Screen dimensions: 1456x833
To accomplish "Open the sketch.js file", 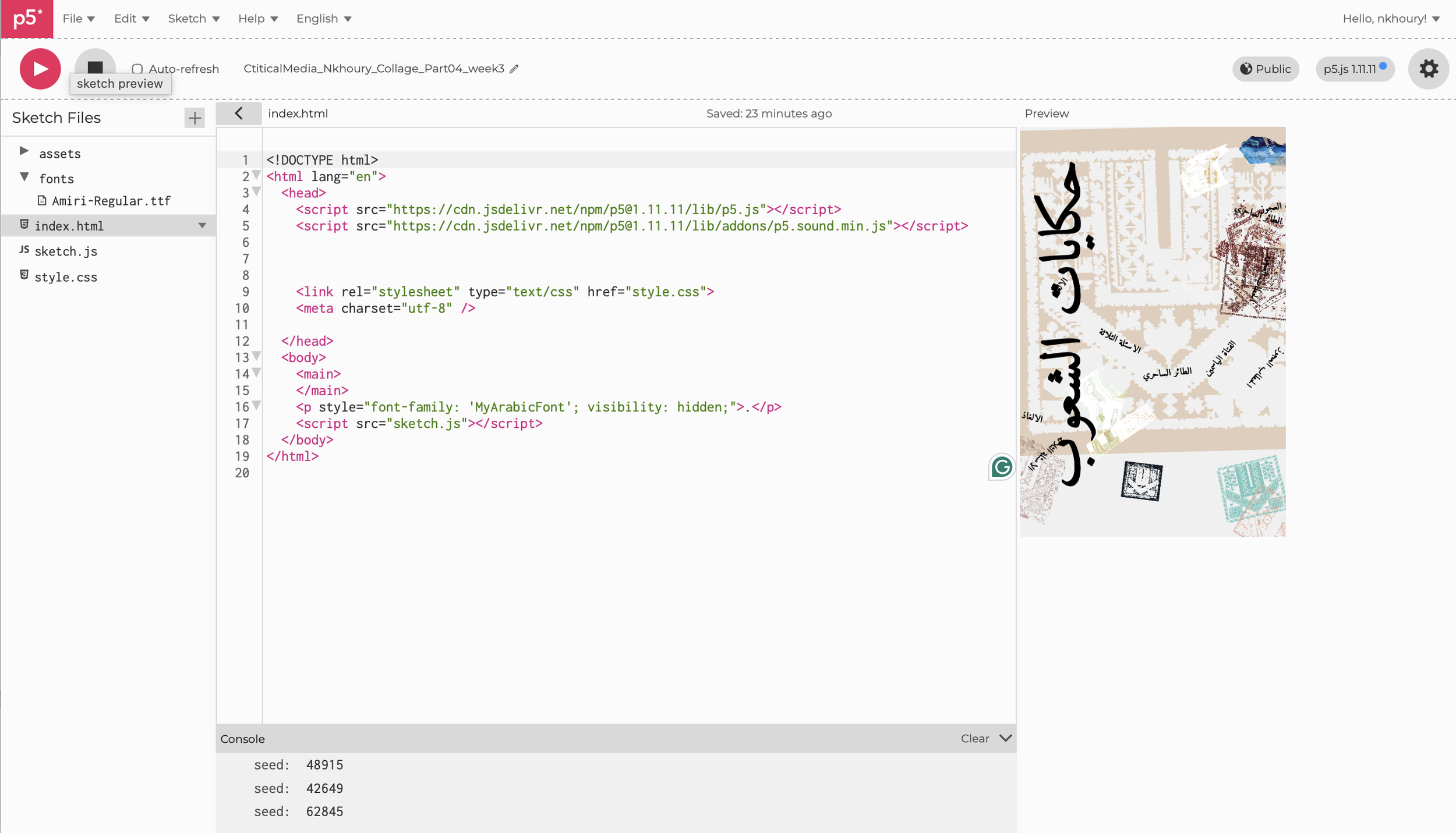I will [x=66, y=251].
